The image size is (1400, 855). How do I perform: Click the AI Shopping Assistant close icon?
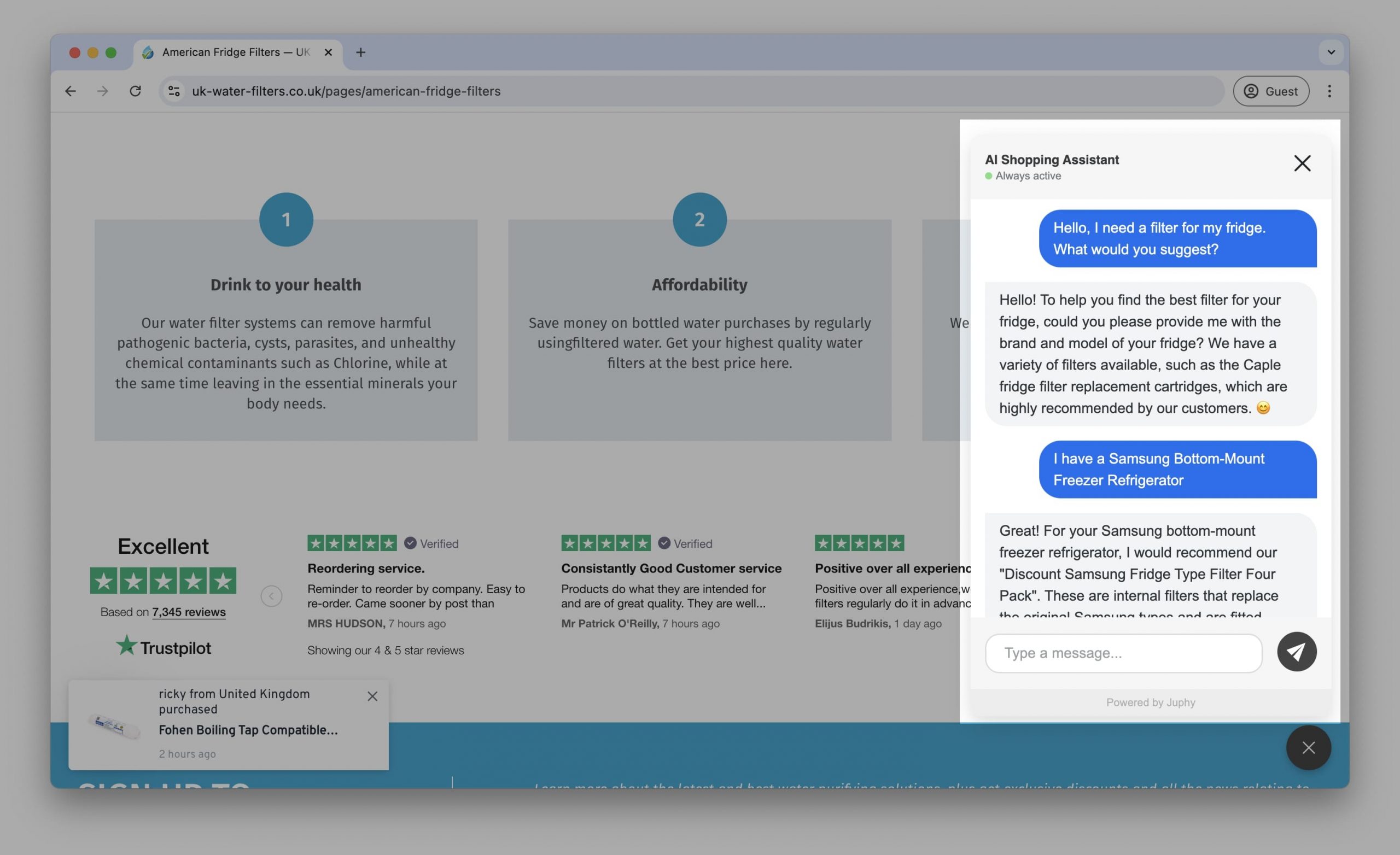coord(1303,164)
